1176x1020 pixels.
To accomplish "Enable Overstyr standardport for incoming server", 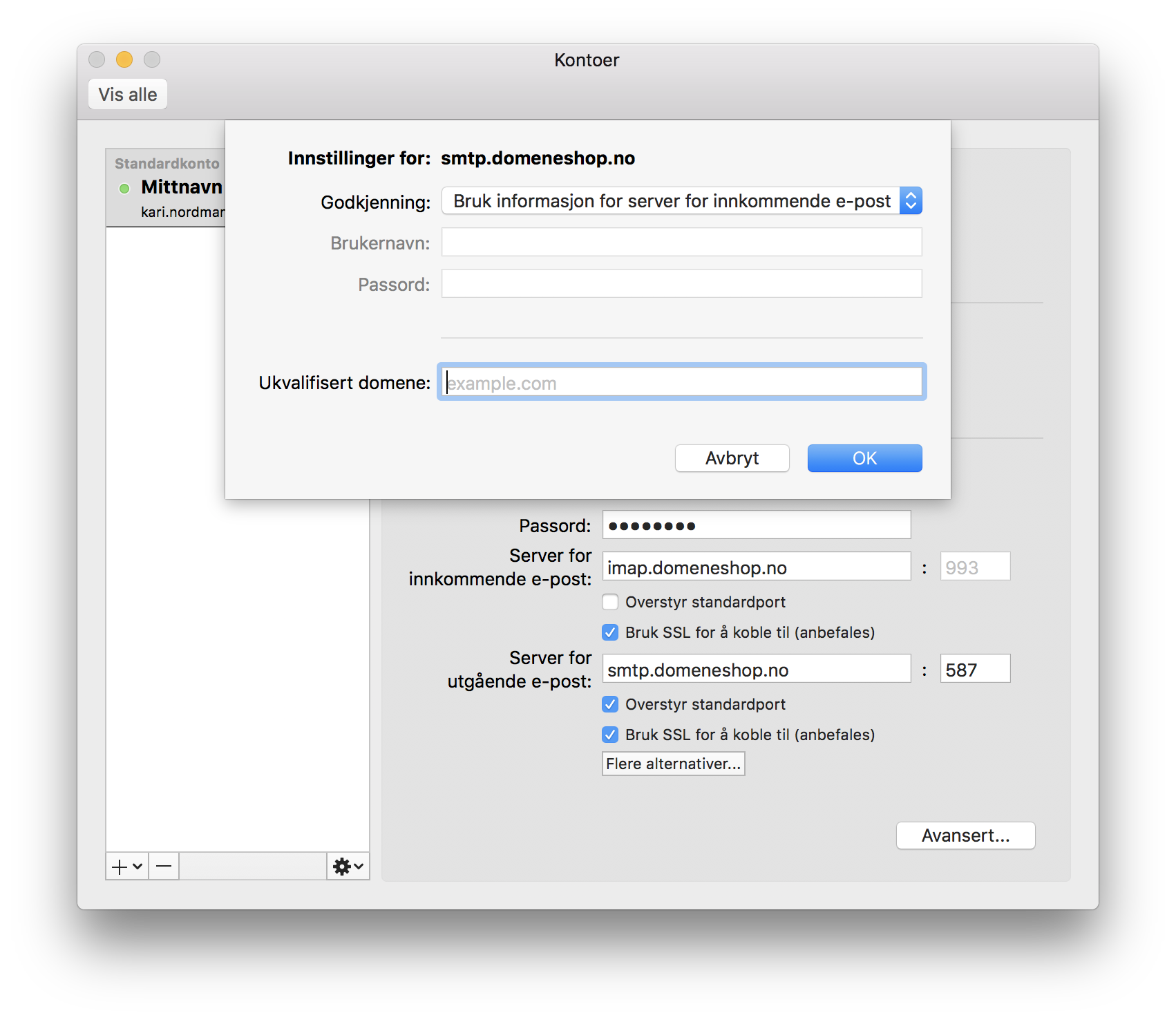I will (x=610, y=602).
